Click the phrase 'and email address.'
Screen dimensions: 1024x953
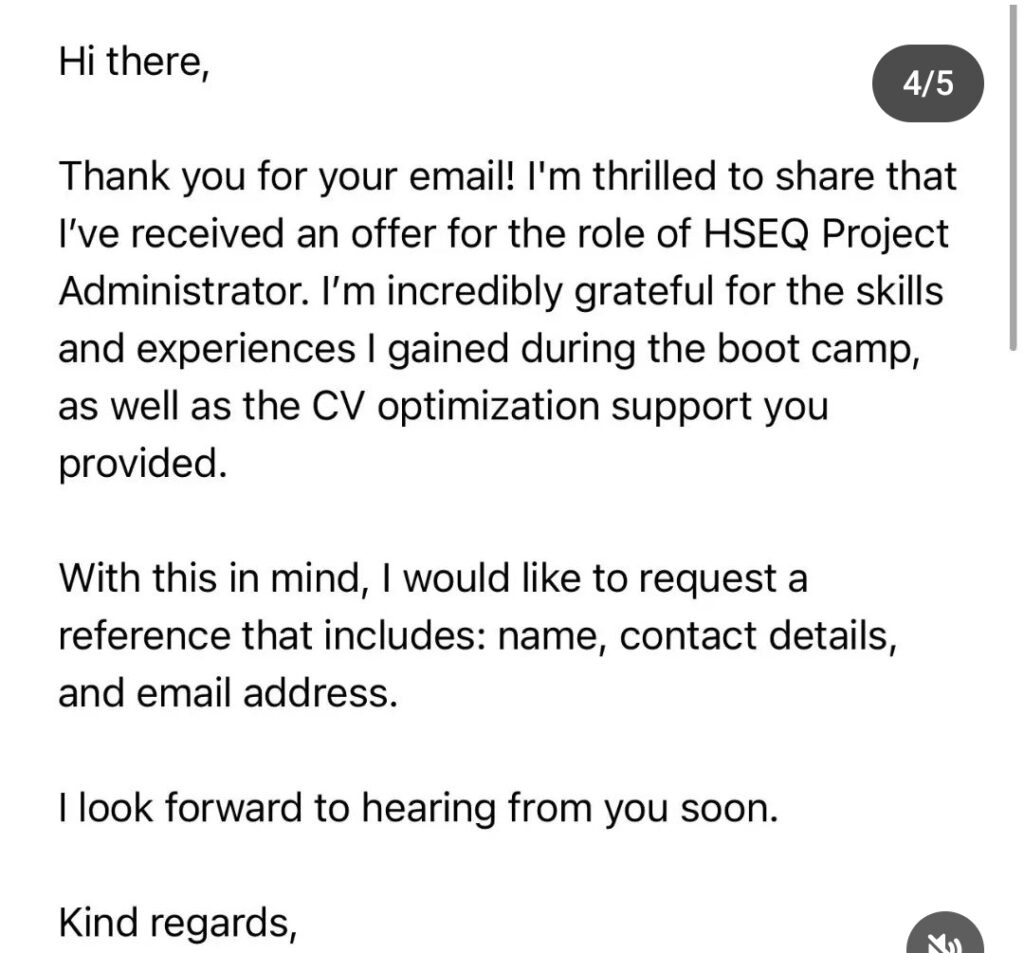(x=228, y=693)
